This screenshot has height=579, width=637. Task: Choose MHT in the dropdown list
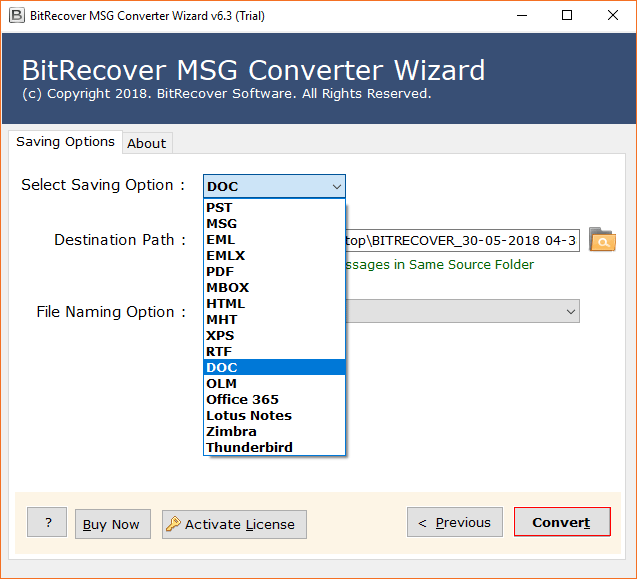point(274,319)
